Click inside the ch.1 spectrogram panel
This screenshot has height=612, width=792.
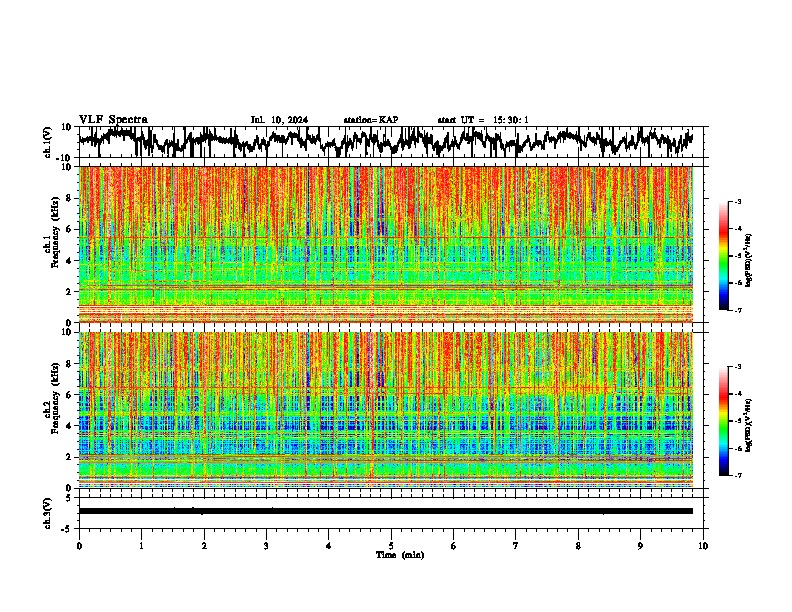(385, 244)
